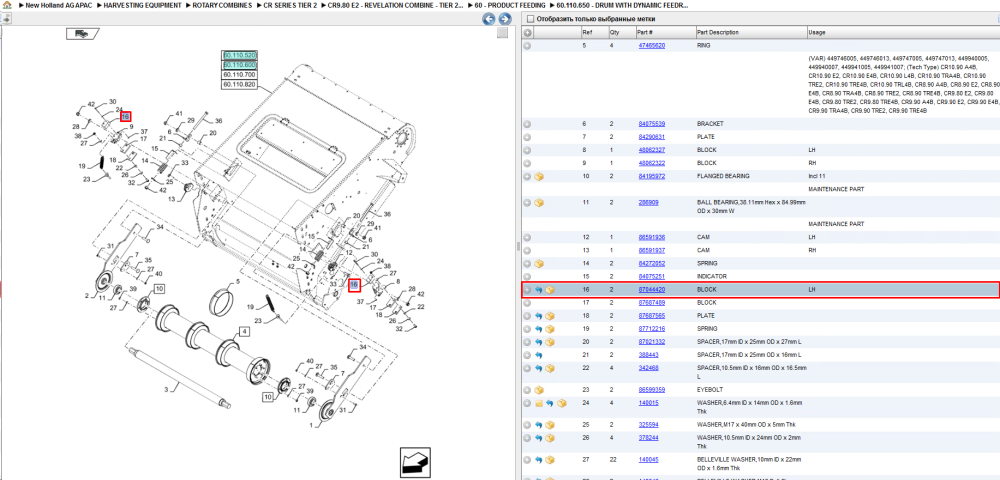Image resolution: width=1000 pixels, height=480 pixels.
Task: Expand the CAM LH row 12 details
Action: tap(527, 237)
